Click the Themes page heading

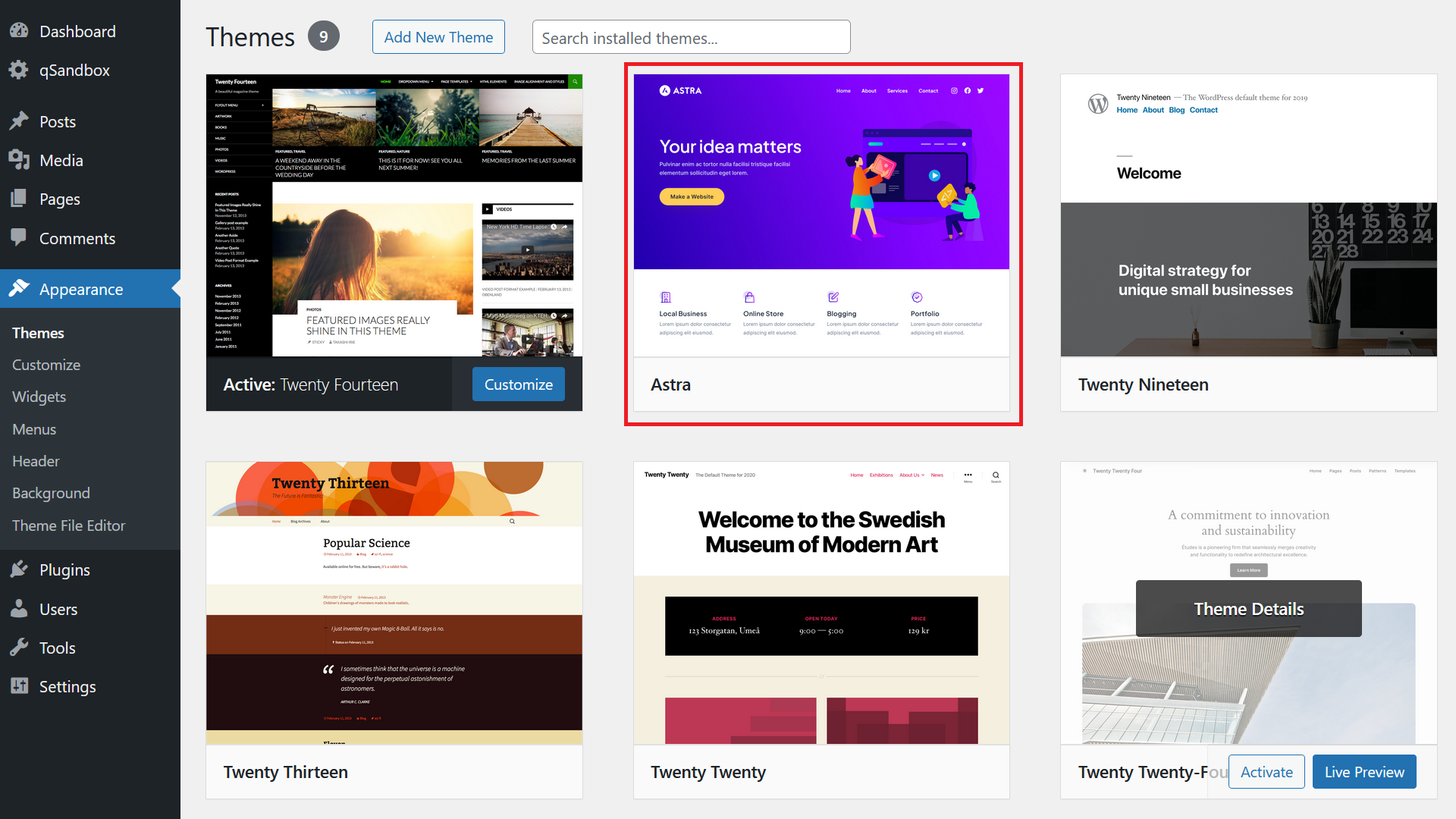coord(249,36)
